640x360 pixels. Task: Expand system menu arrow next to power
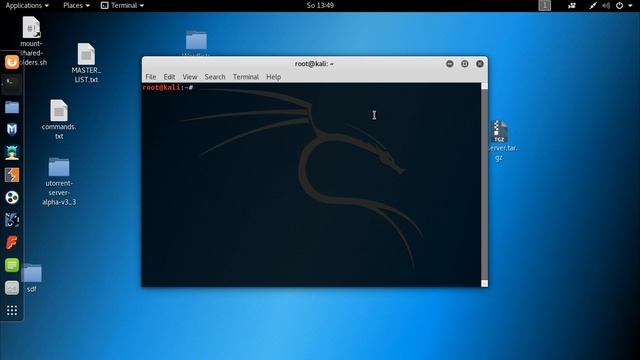pyautogui.click(x=630, y=6)
